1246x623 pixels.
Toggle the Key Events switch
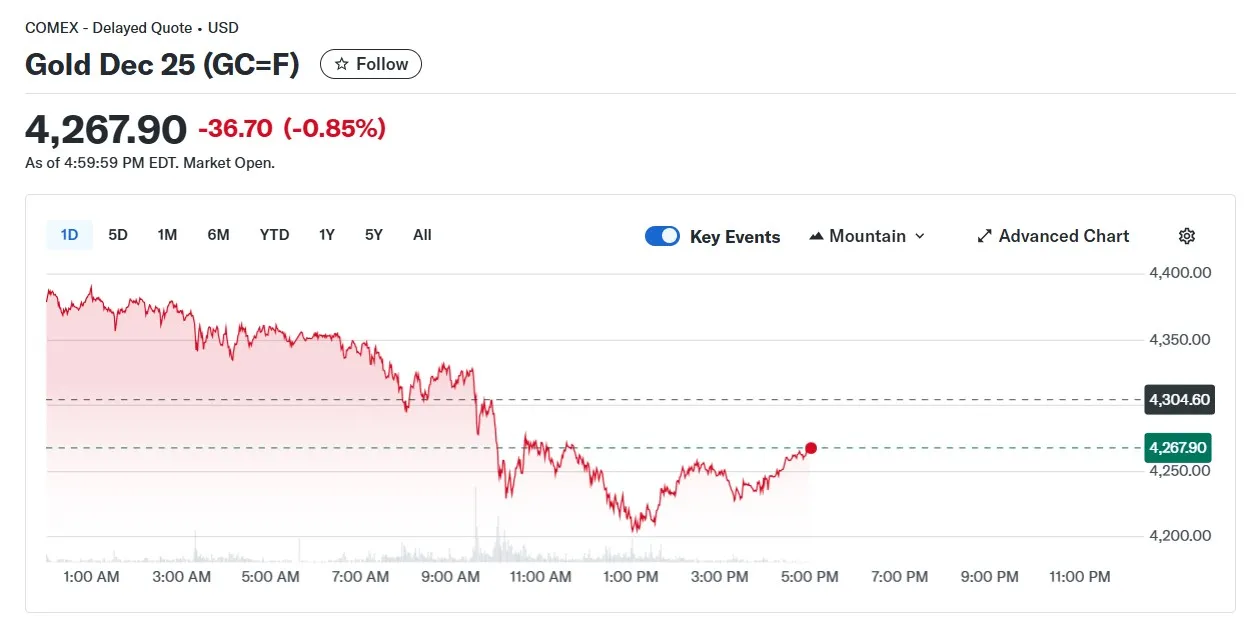click(x=662, y=236)
